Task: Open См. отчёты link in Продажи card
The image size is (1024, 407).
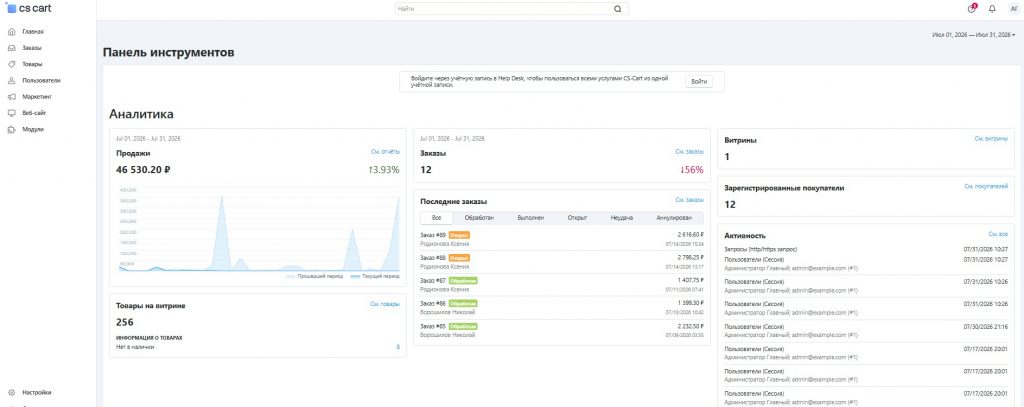Action: point(385,152)
